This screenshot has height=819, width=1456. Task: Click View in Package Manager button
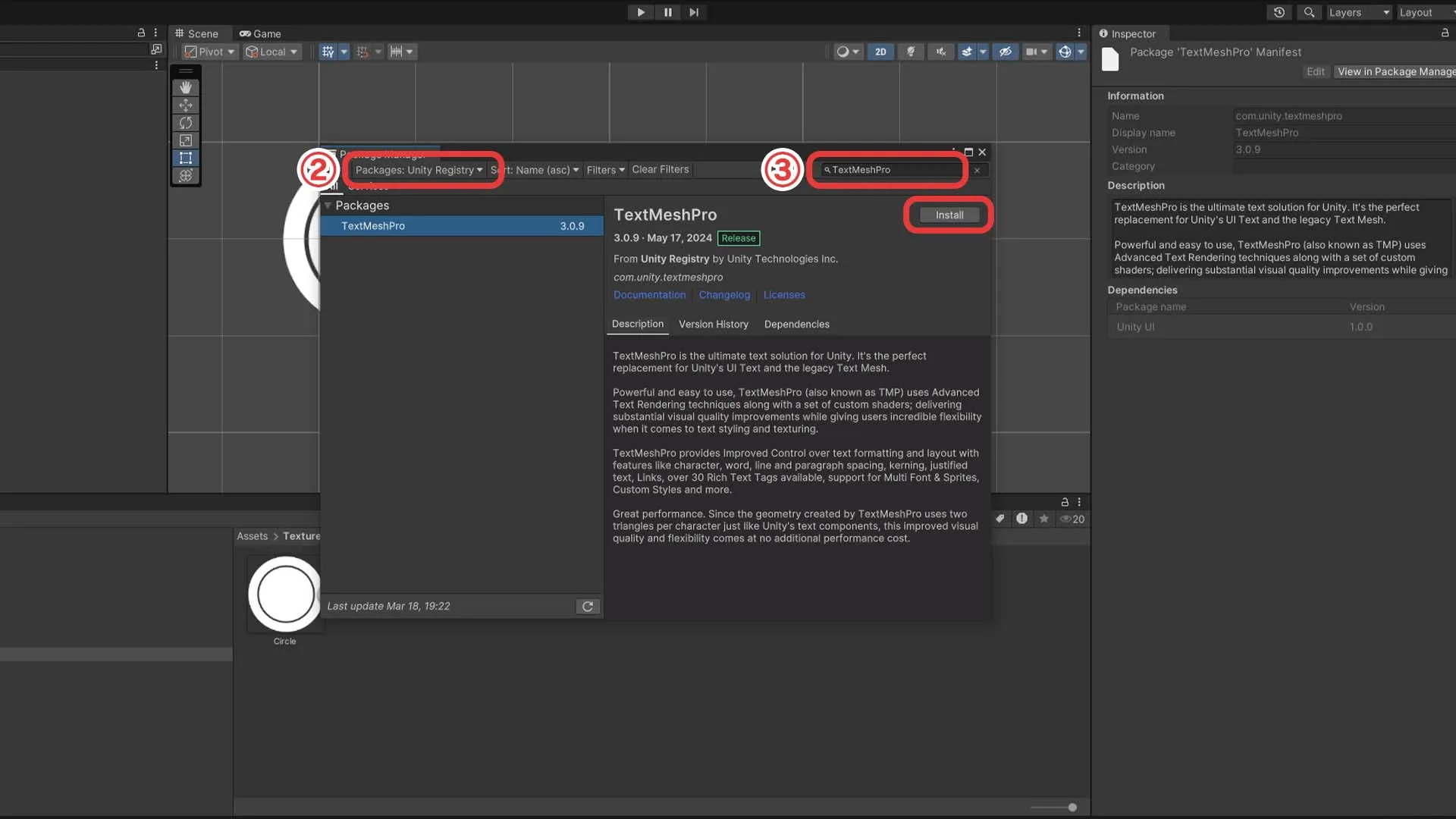(1395, 71)
